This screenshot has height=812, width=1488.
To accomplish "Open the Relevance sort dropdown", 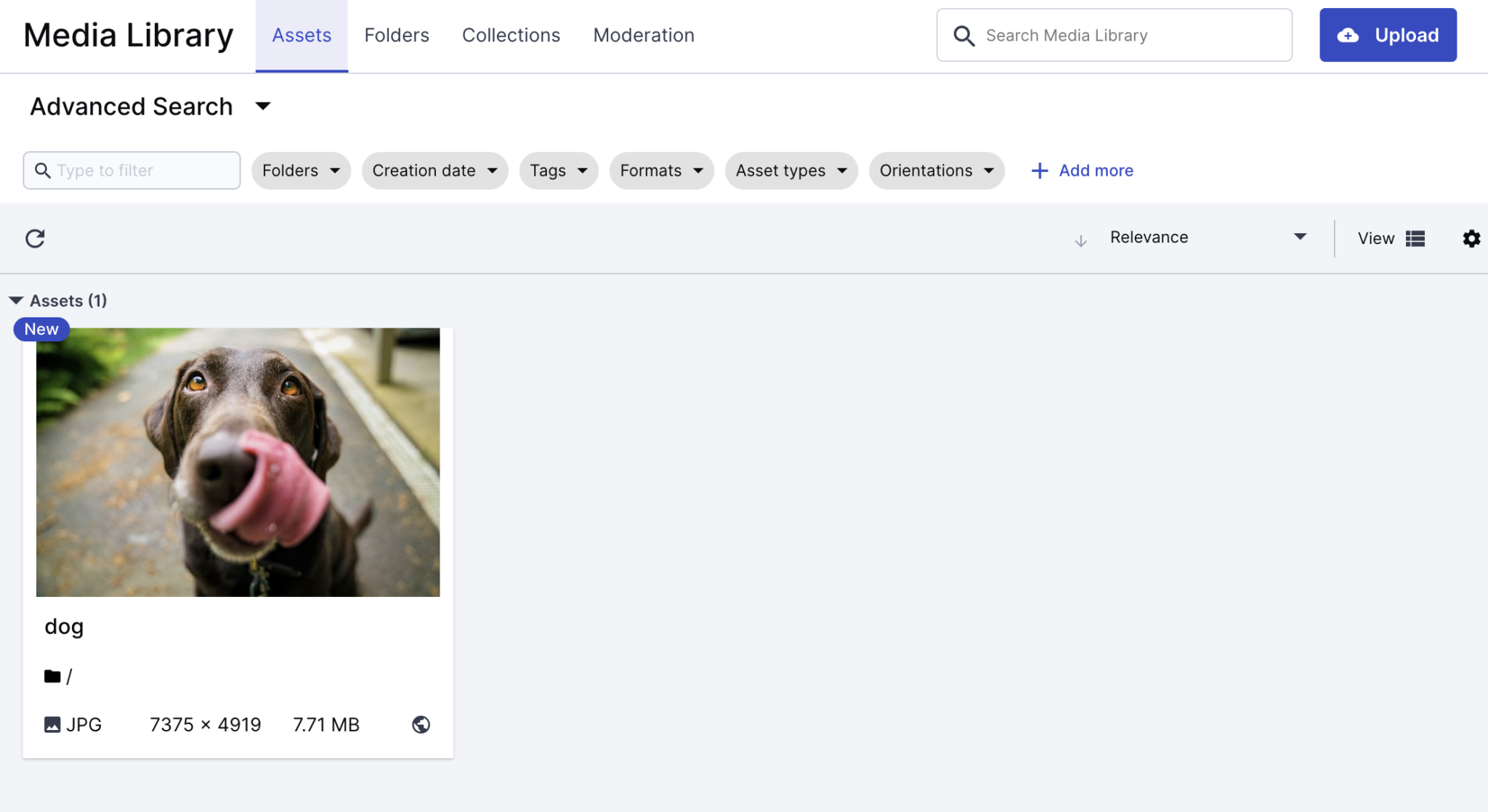I will [1208, 237].
